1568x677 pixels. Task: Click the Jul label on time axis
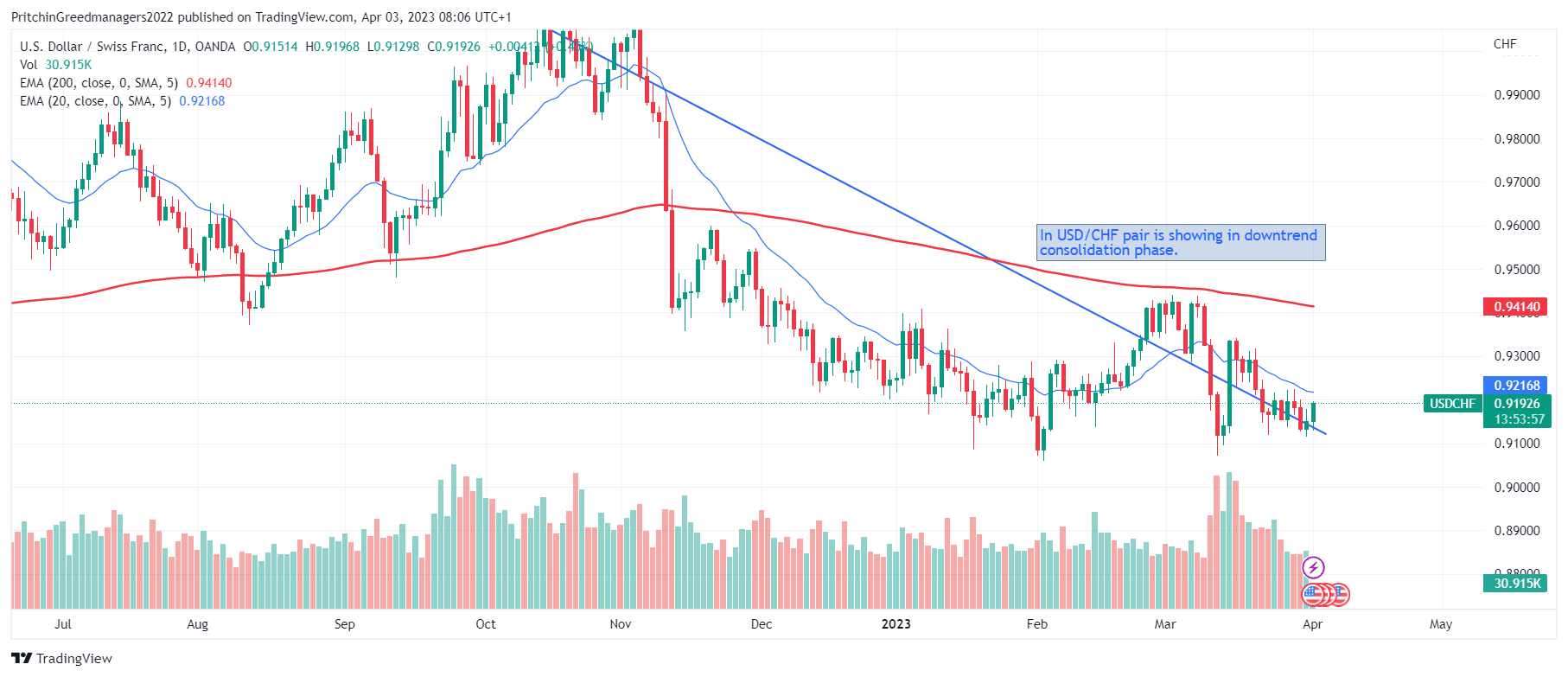pyautogui.click(x=63, y=624)
